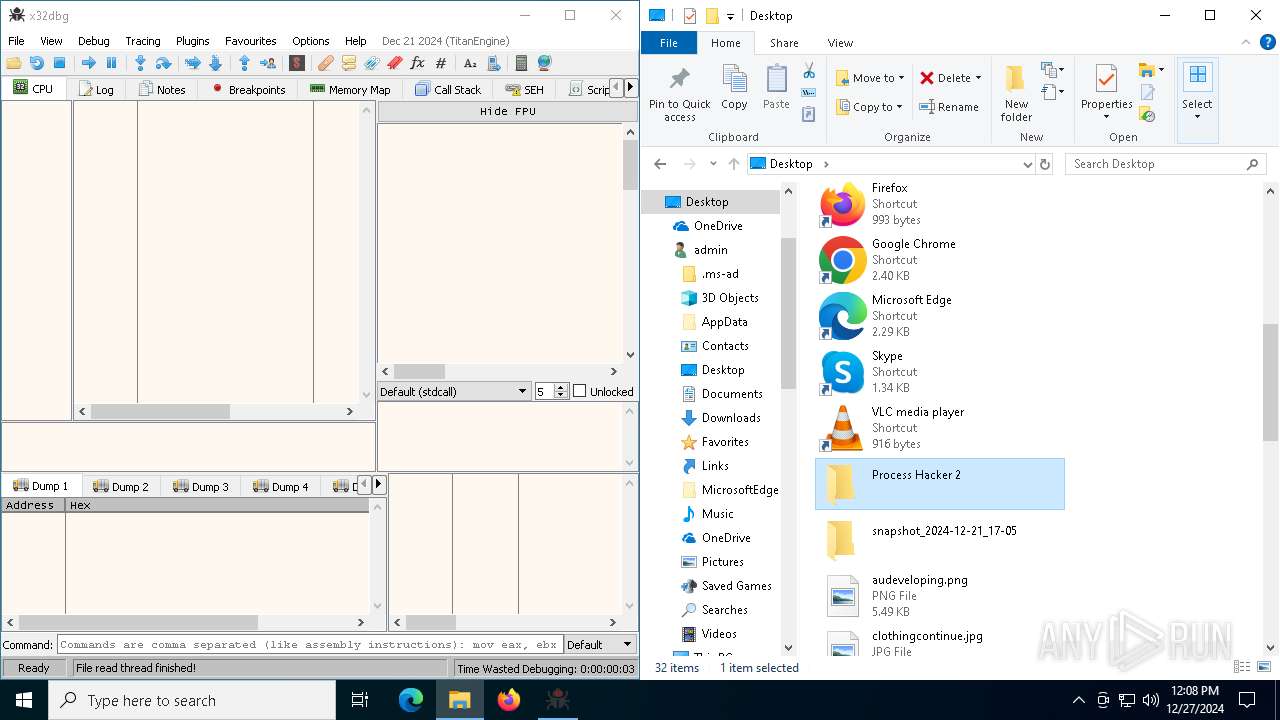
Task: Switch to the Memory Map tab
Action: (349, 89)
